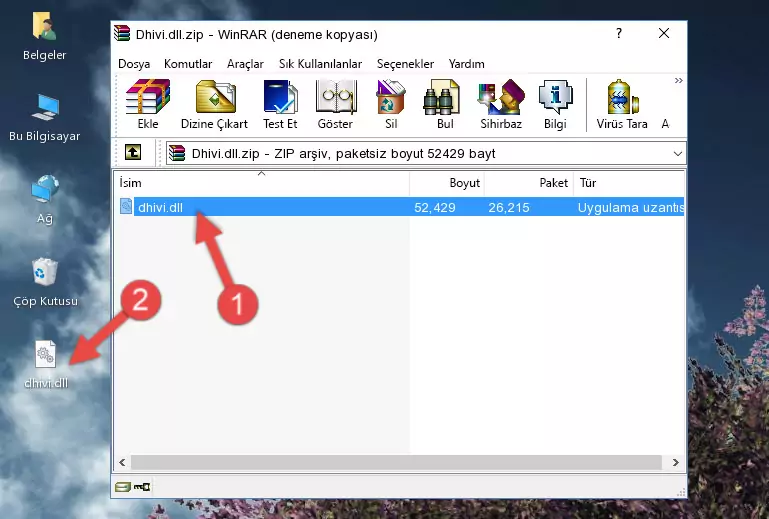The image size is (769, 519).
Task: Click the 52,429 size value
Action: [x=435, y=208]
